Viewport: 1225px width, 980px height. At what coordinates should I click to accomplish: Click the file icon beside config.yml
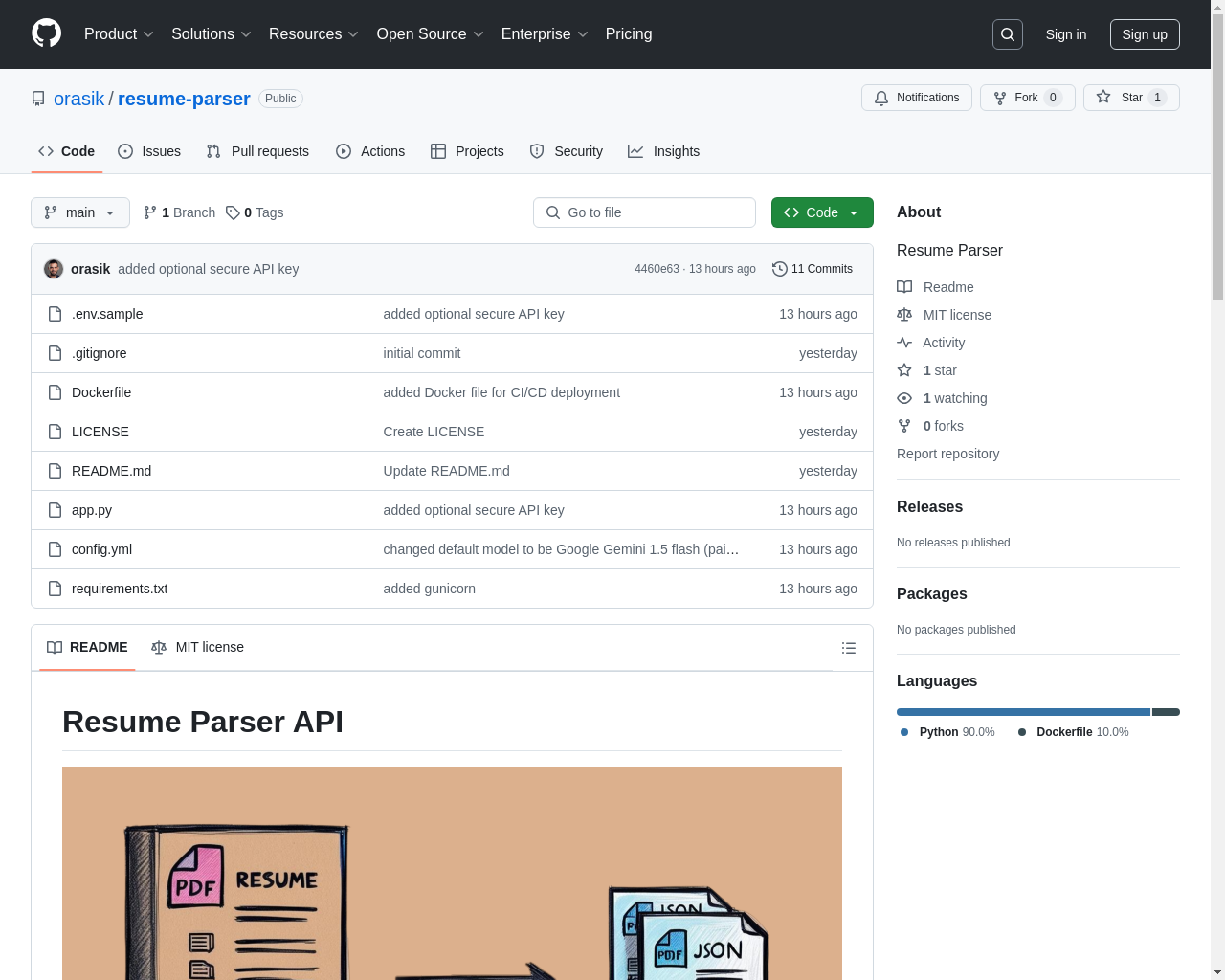click(56, 549)
